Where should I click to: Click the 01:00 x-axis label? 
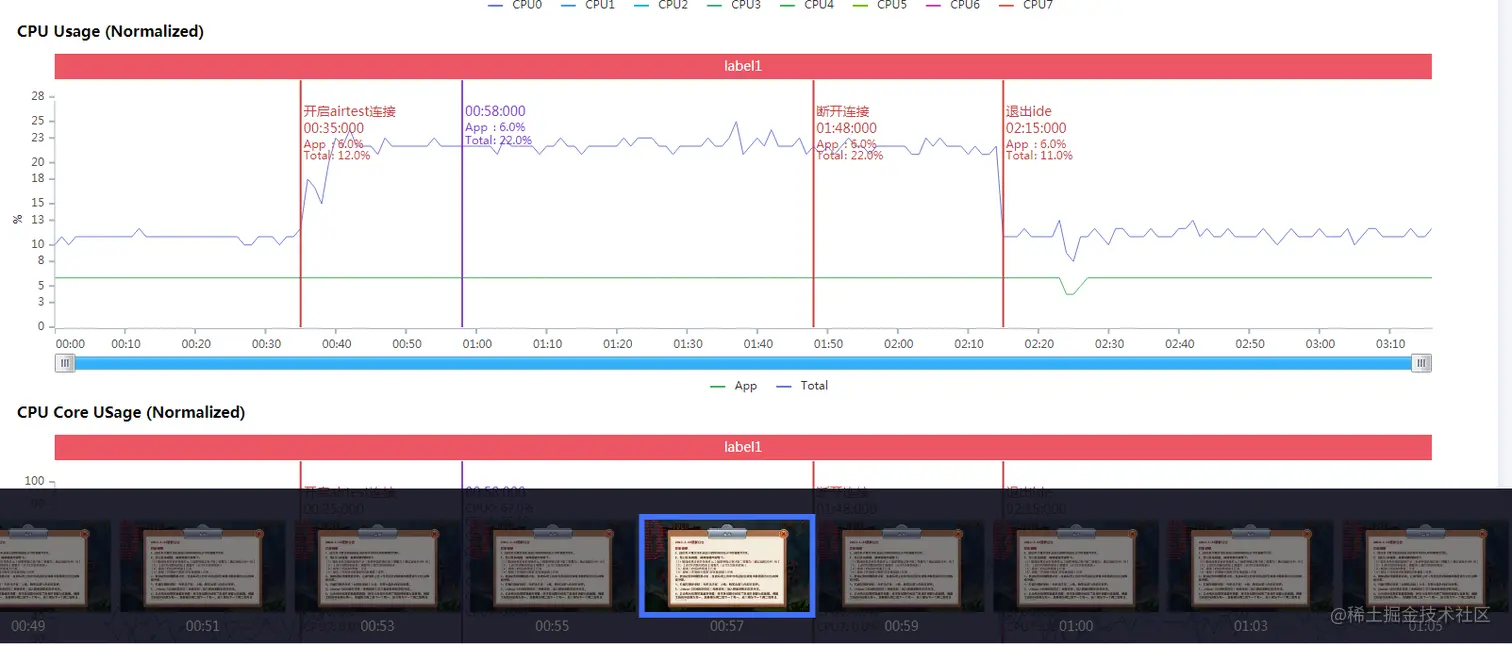pyautogui.click(x=477, y=344)
